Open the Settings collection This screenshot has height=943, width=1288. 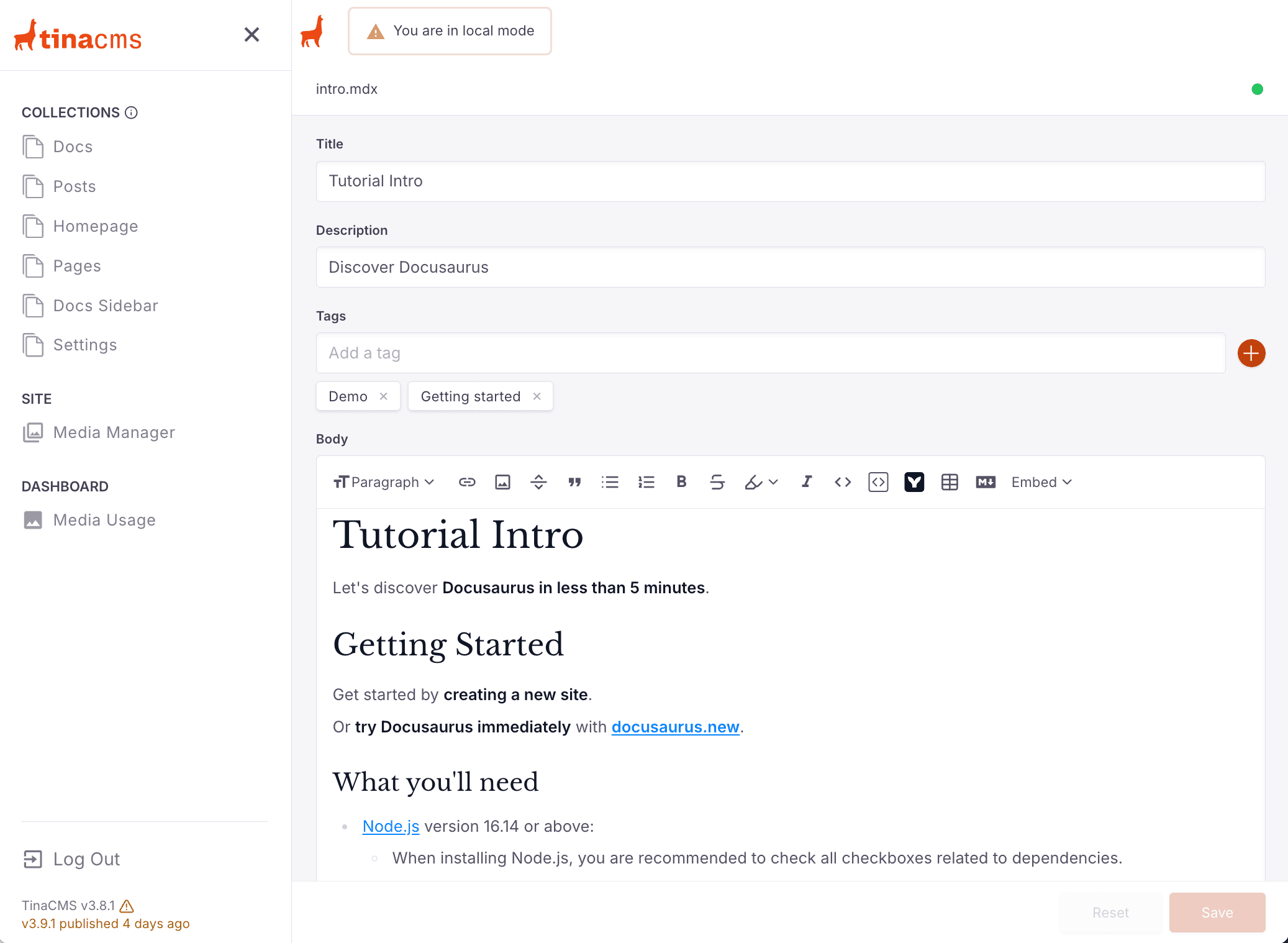point(70,345)
